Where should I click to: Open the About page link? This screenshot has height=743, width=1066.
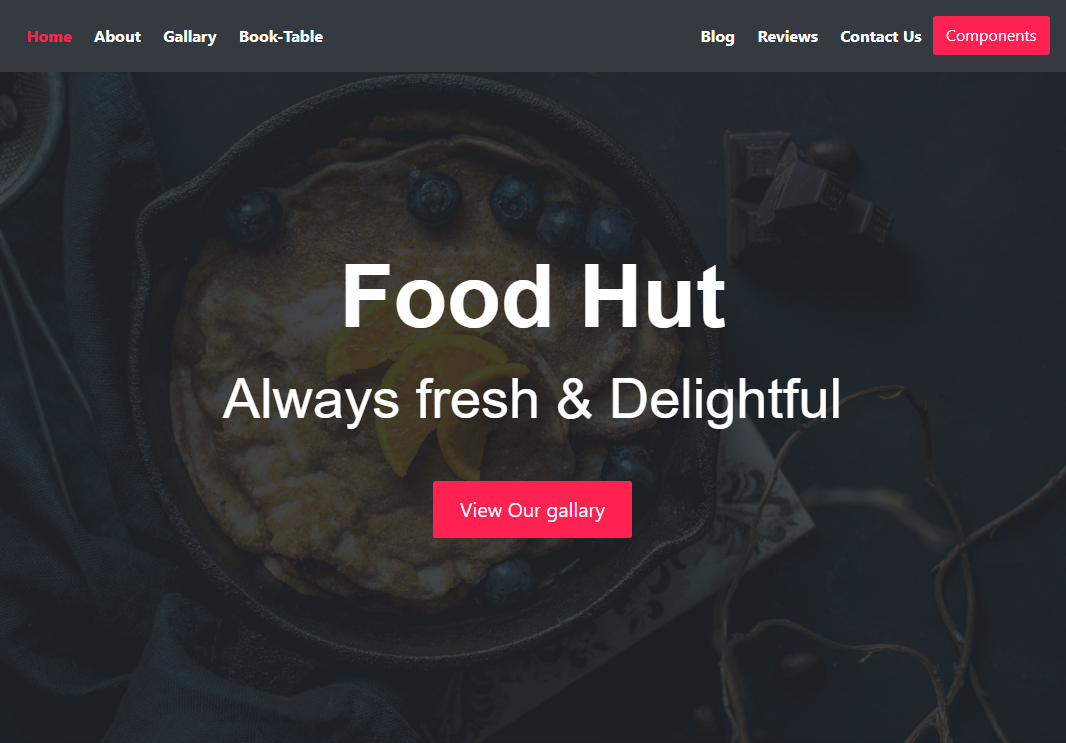point(117,37)
